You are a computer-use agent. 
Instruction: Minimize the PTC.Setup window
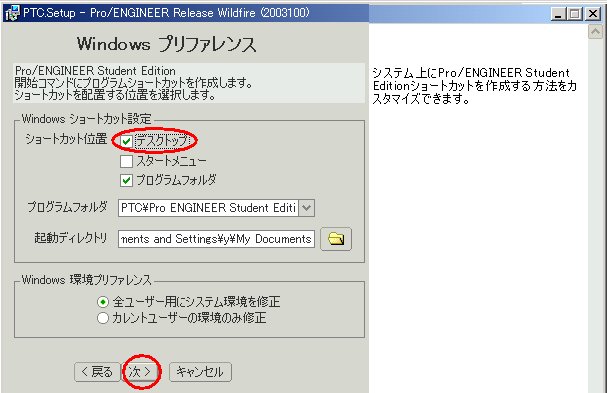pyautogui.click(x=558, y=14)
